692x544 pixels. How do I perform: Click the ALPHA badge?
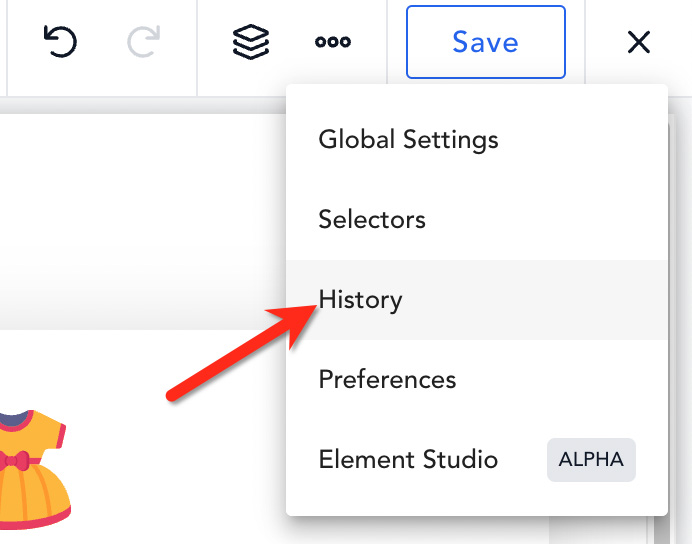tap(591, 460)
